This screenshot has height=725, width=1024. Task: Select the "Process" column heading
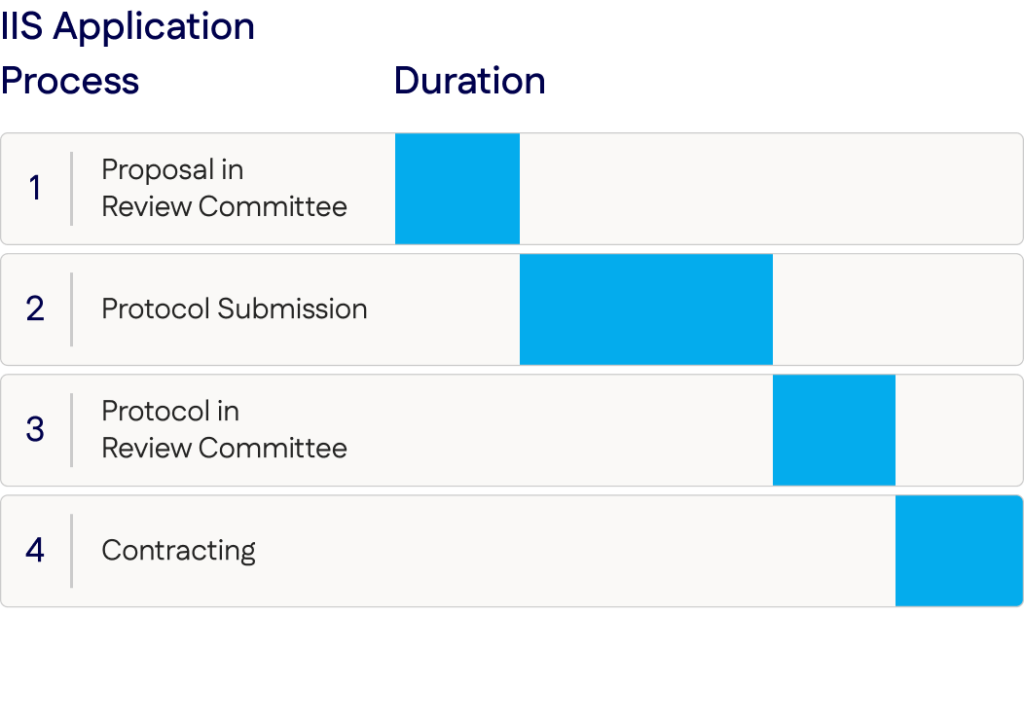[70, 81]
